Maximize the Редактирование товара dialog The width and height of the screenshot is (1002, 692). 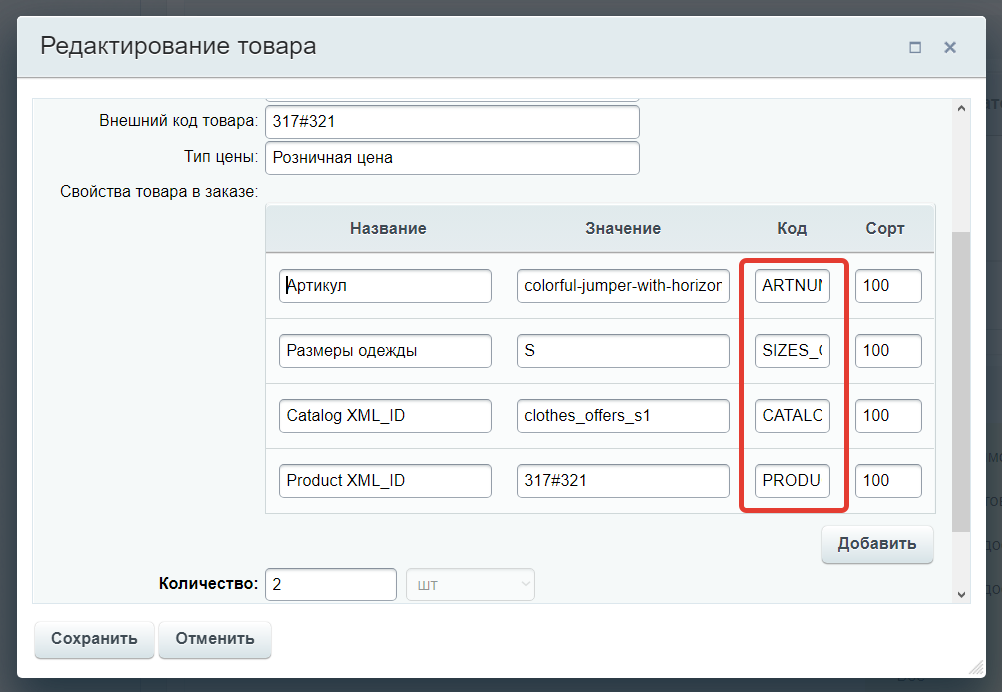(x=915, y=47)
